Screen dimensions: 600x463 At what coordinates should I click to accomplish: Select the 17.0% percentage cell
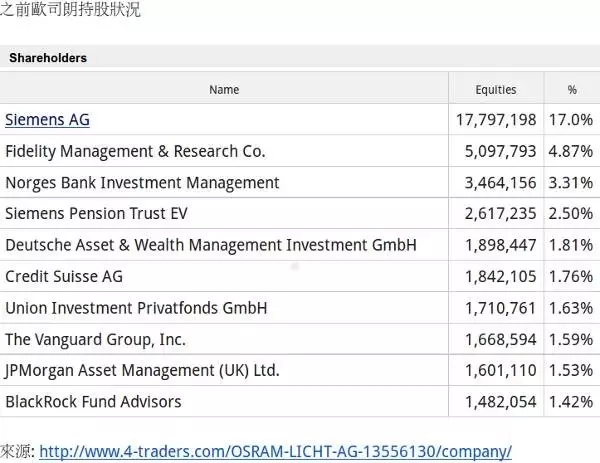pos(571,120)
